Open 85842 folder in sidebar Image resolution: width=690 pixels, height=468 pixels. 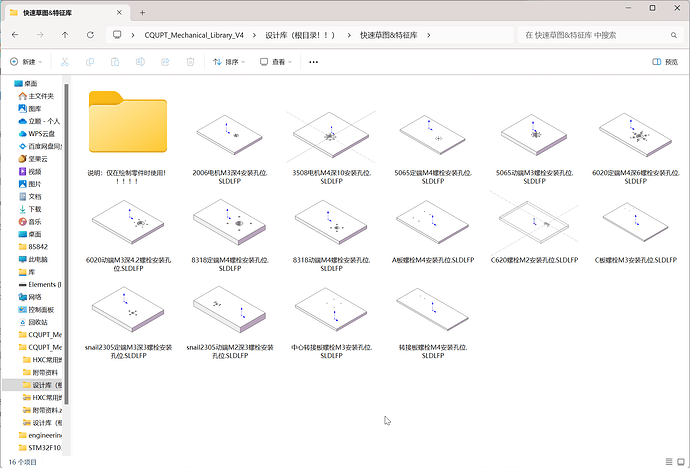coord(33,247)
